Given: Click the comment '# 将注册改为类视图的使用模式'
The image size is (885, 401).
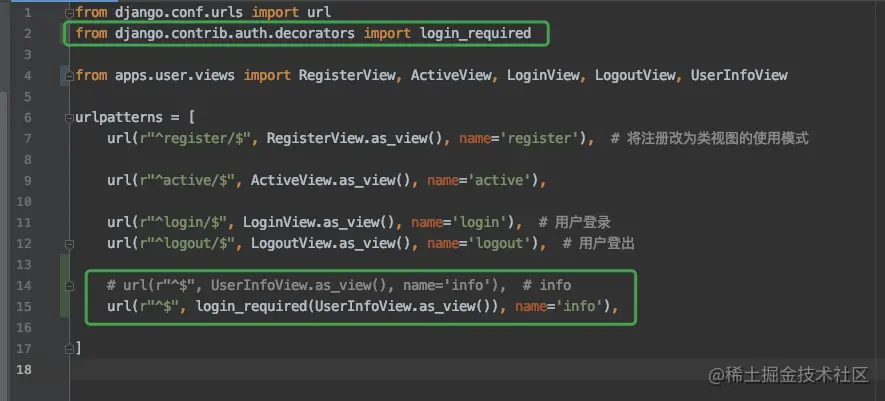Looking at the screenshot, I should (x=709, y=138).
